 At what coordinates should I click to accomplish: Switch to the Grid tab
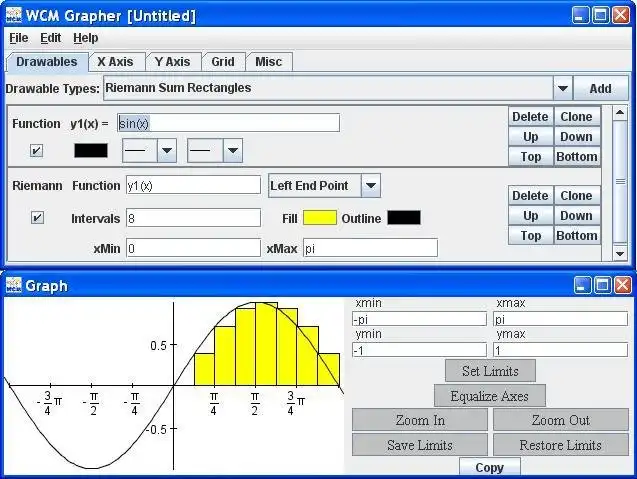[x=223, y=62]
